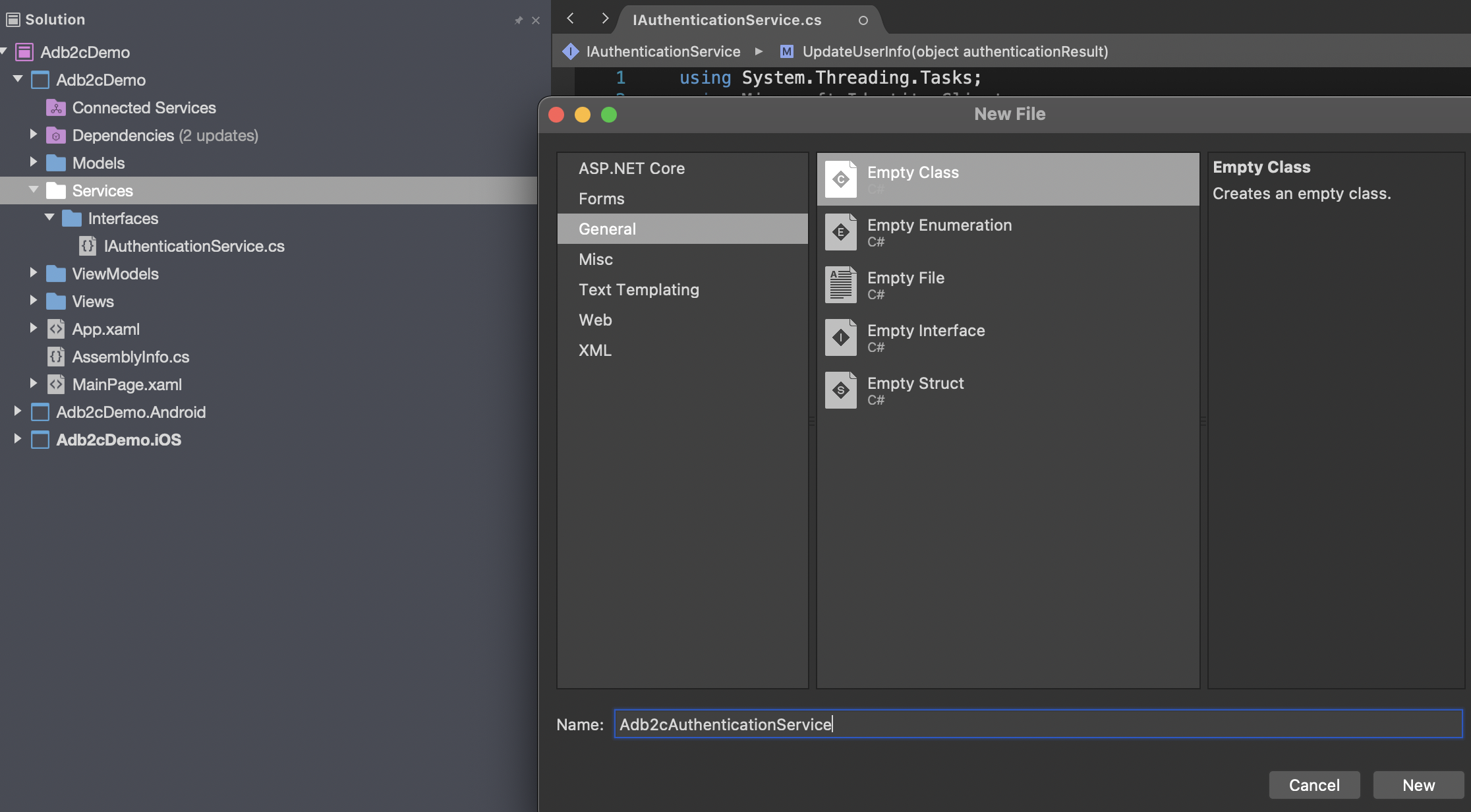1471x812 pixels.
Task: Navigate forward with the right arrow
Action: point(604,19)
